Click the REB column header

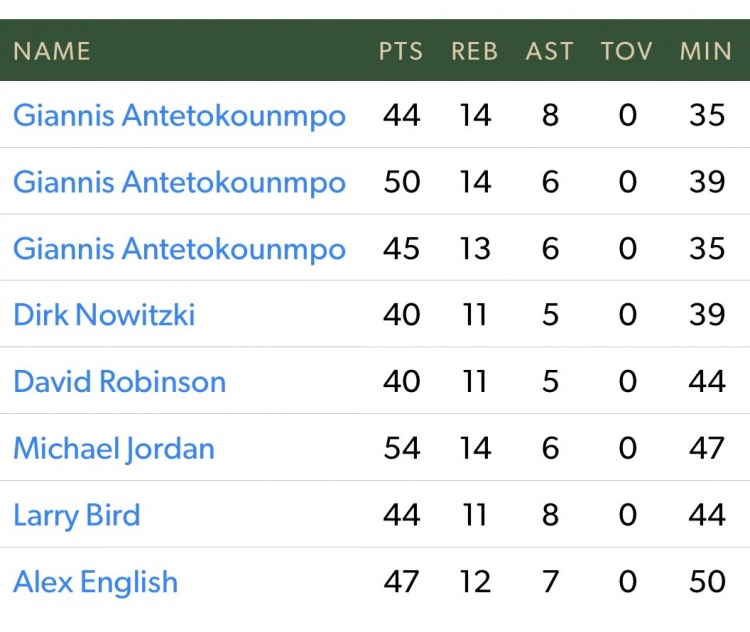click(x=474, y=51)
